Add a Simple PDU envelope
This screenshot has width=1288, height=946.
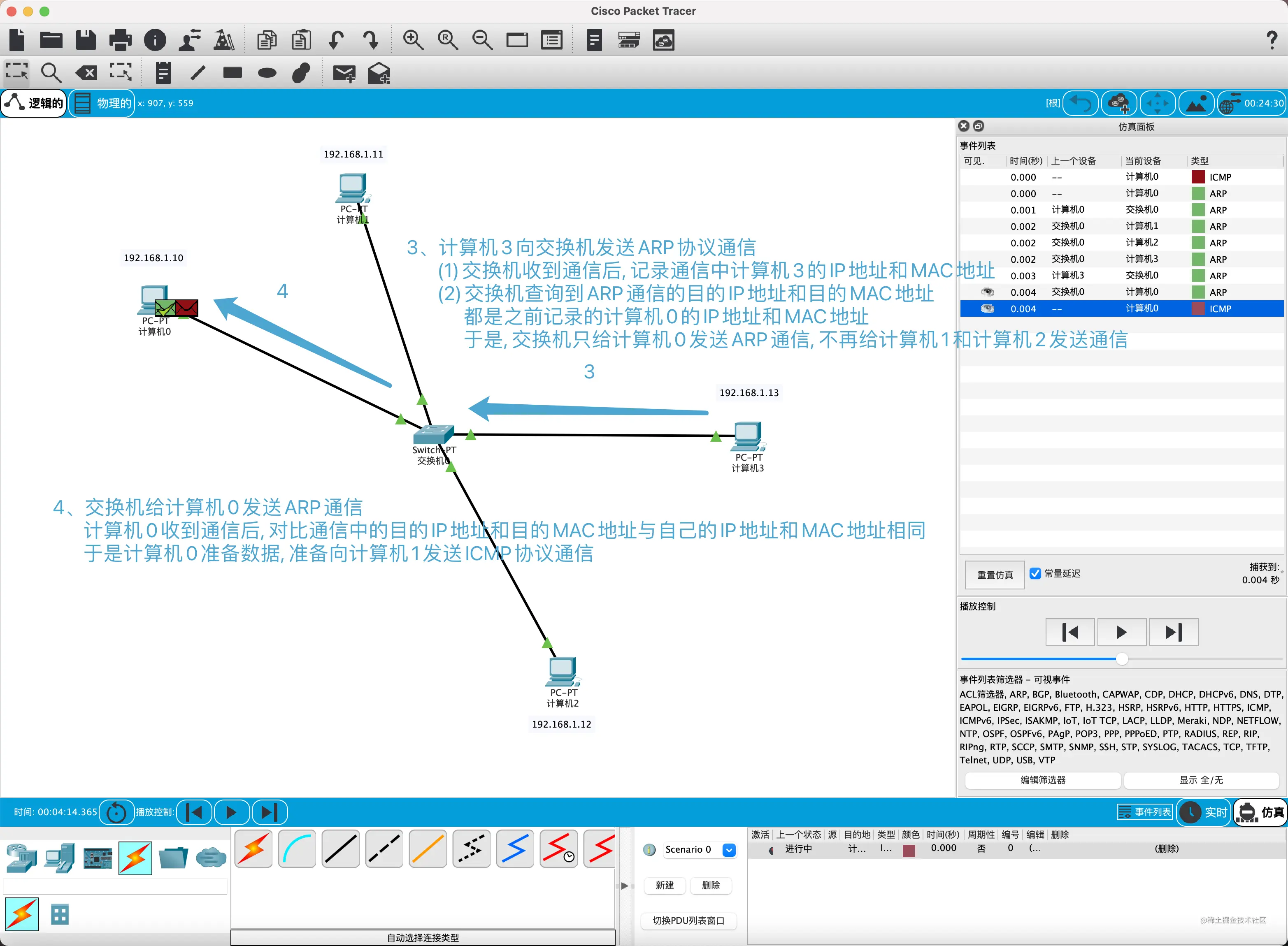click(344, 73)
